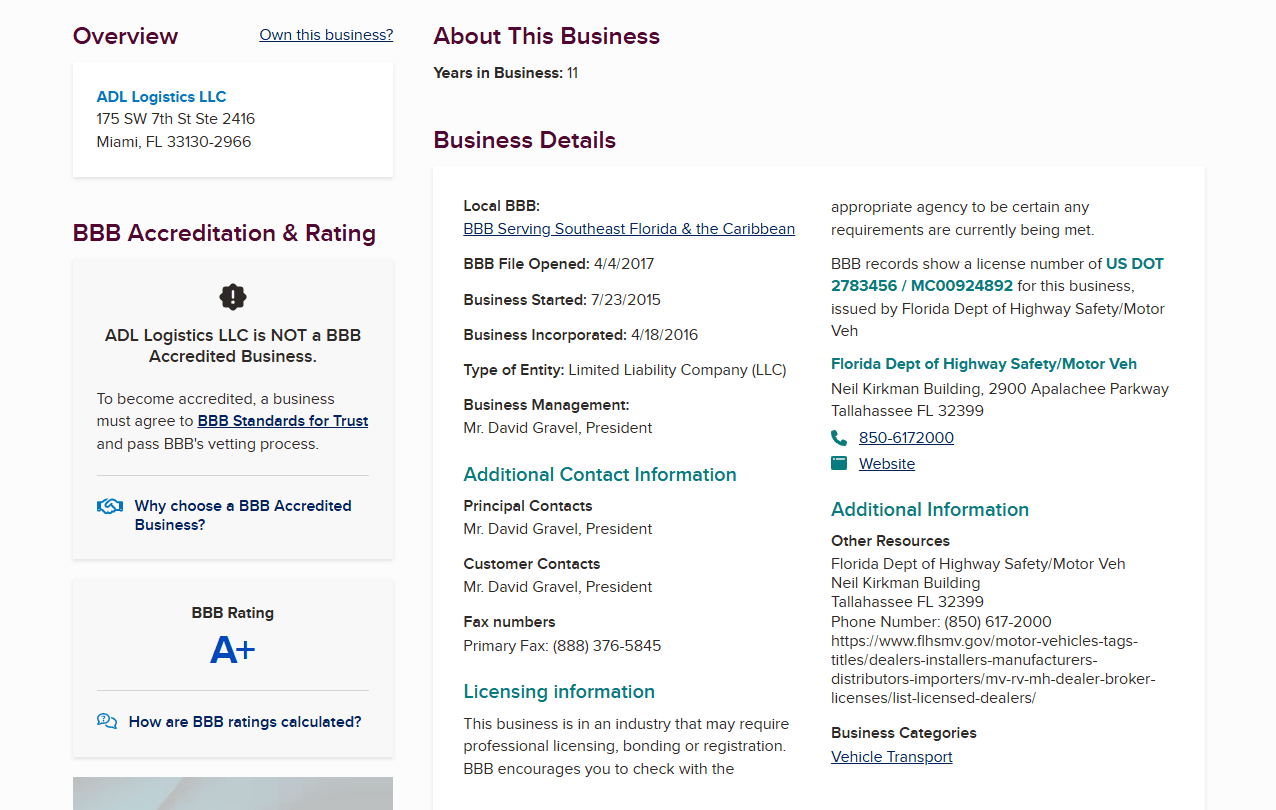Open the Website link under Florida Dept
This screenshot has height=810, width=1276.
pos(887,464)
